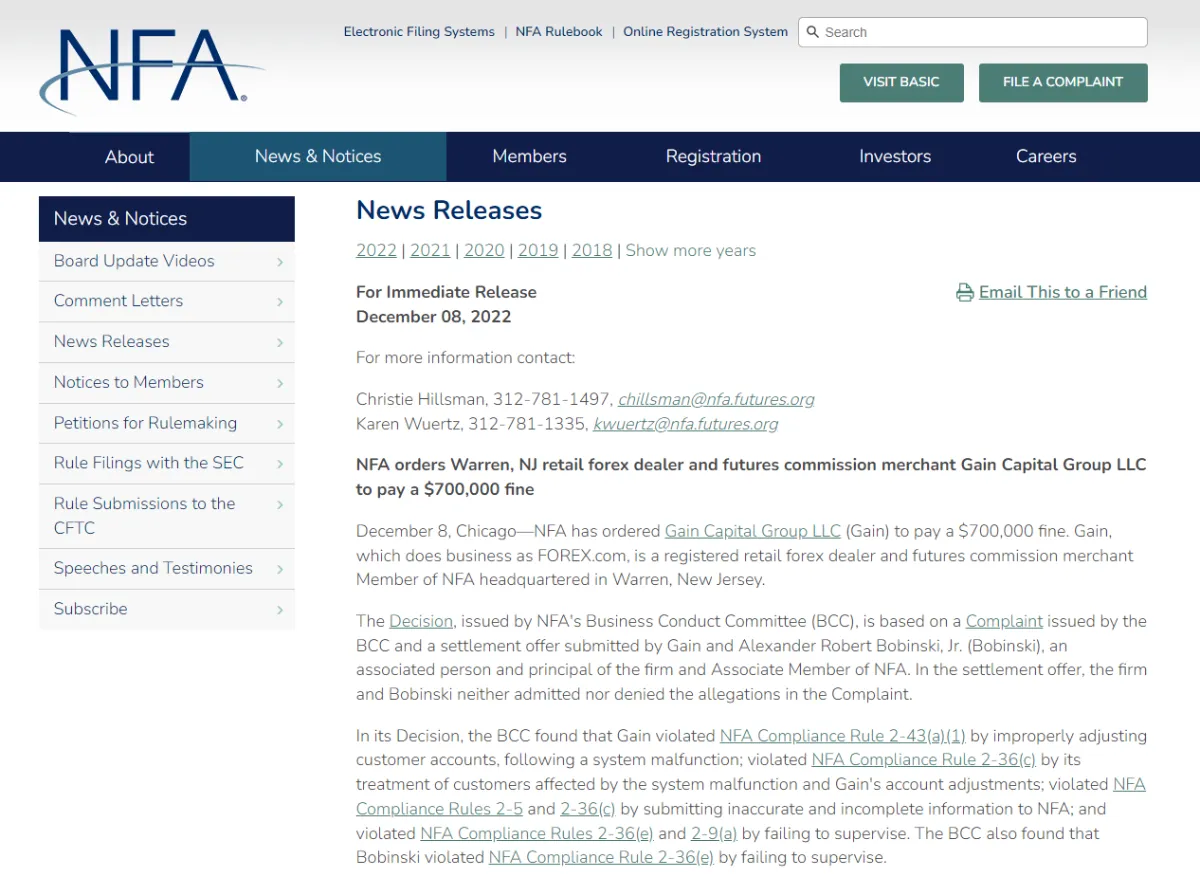Click the News & Notices sidebar header
This screenshot has width=1200, height=877.
[x=167, y=219]
